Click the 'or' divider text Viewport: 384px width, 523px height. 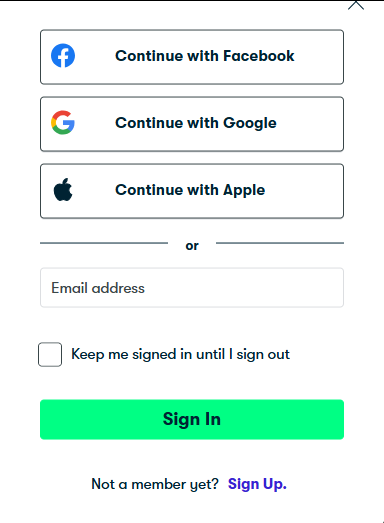[x=192, y=246]
